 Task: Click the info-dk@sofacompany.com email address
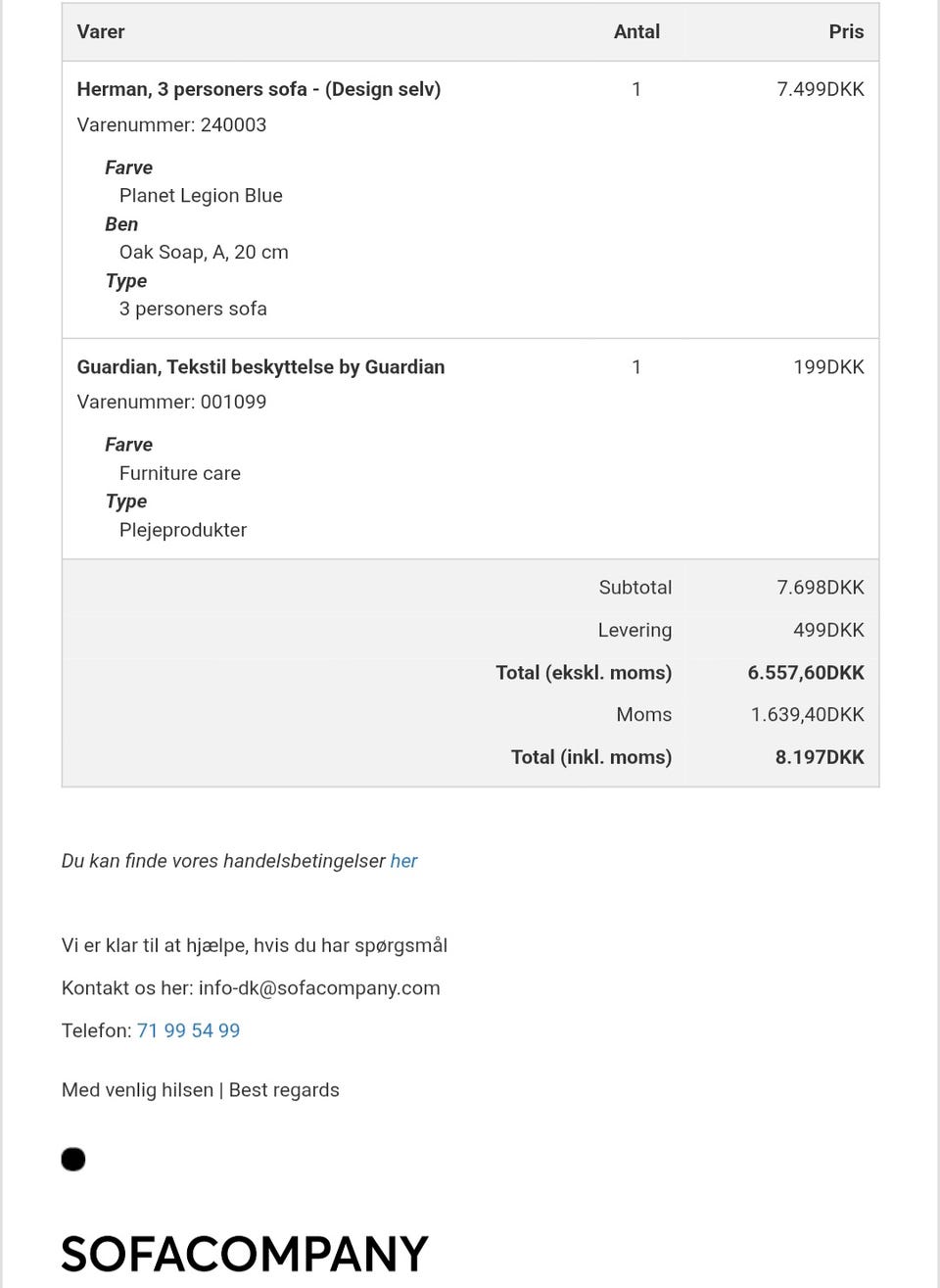pyautogui.click(x=319, y=987)
